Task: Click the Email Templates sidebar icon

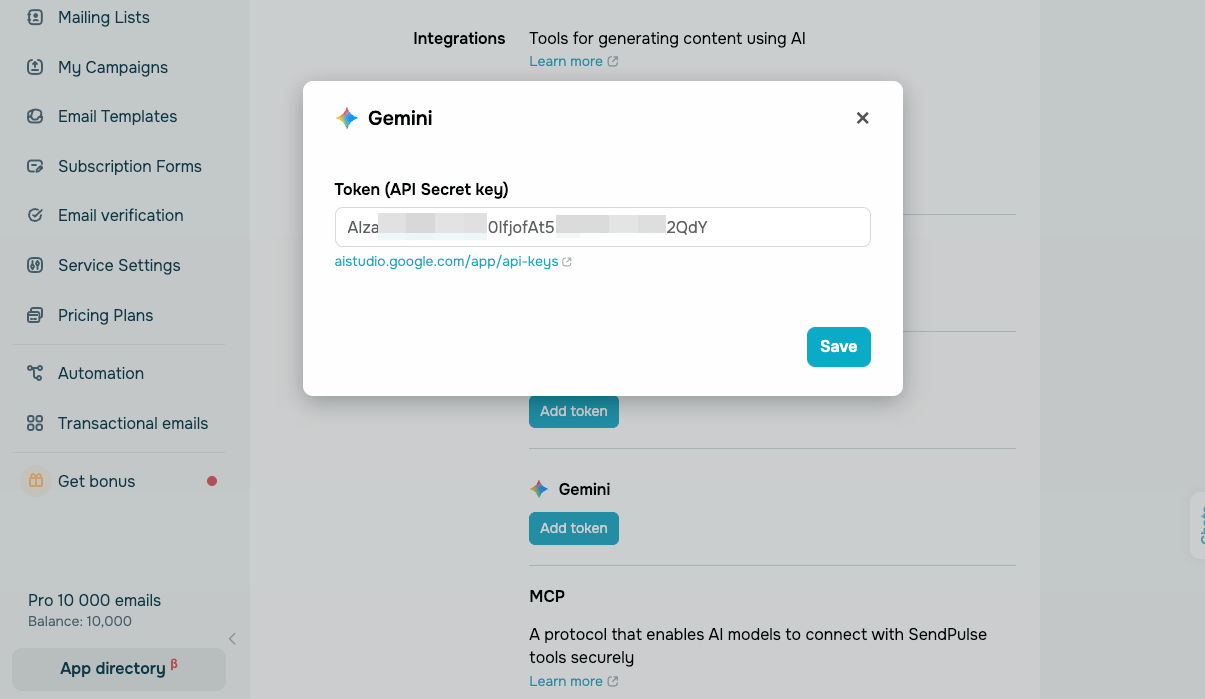Action: (35, 116)
